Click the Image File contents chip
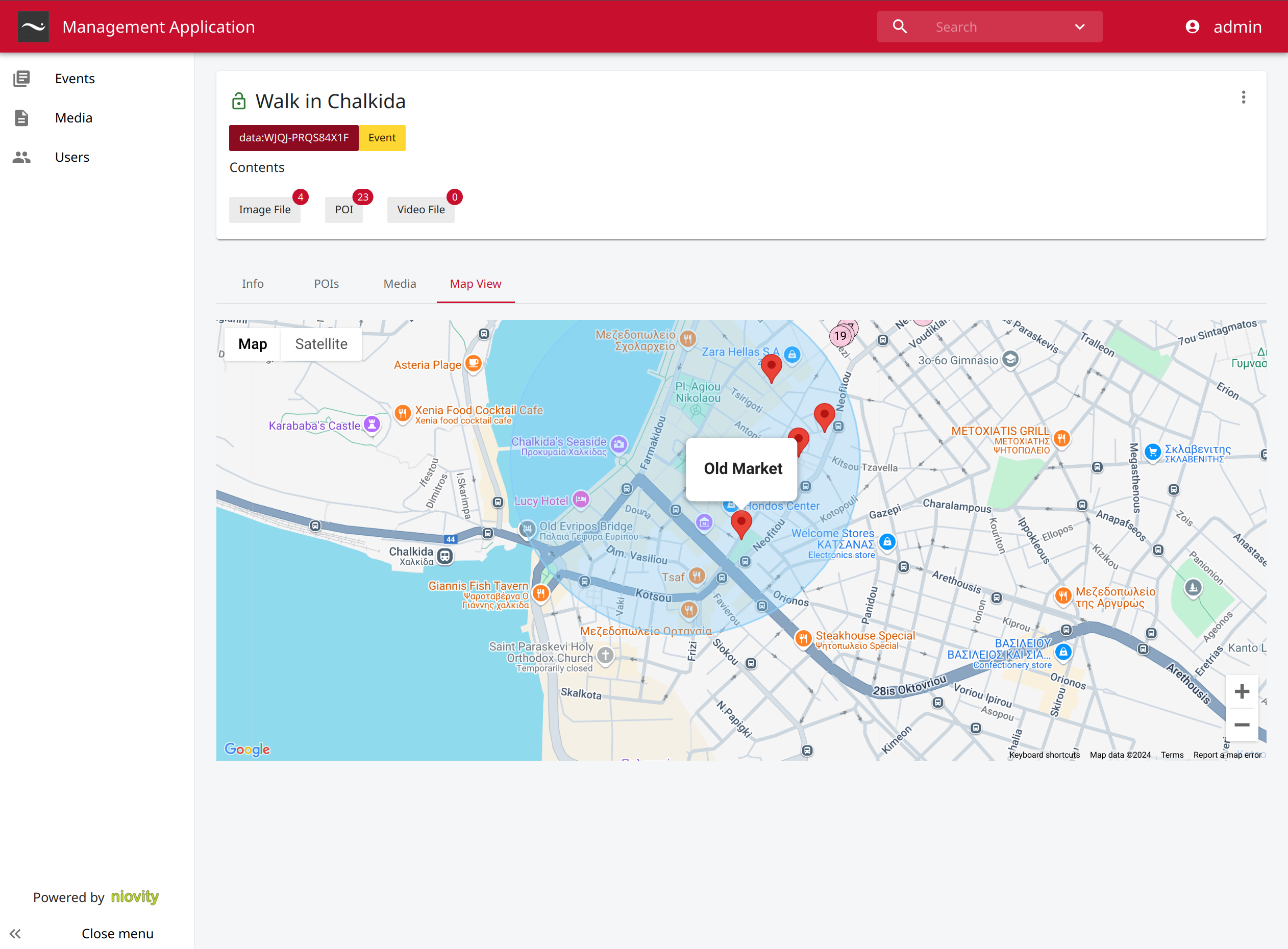The image size is (1288, 949). [x=265, y=210]
